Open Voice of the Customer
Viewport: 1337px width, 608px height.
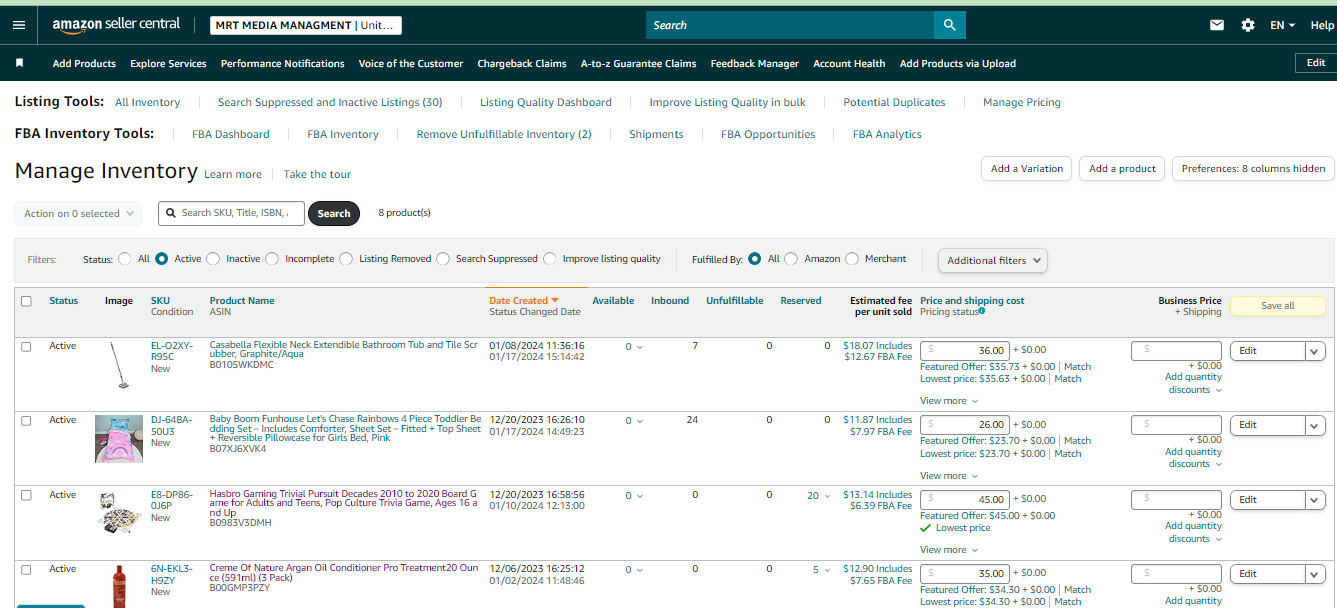pyautogui.click(x=411, y=63)
